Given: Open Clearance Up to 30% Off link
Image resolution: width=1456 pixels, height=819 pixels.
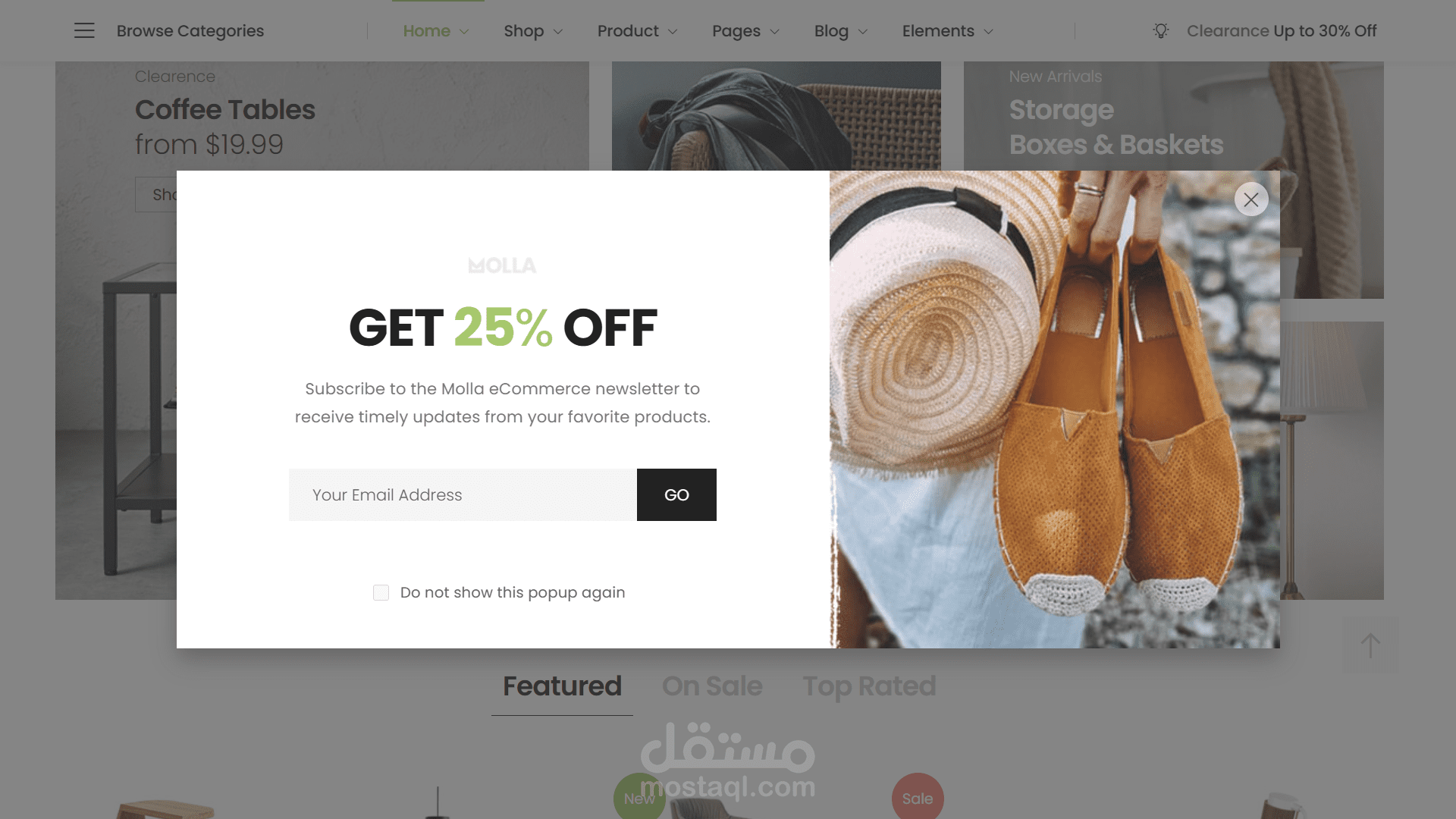Looking at the screenshot, I should point(1281,31).
